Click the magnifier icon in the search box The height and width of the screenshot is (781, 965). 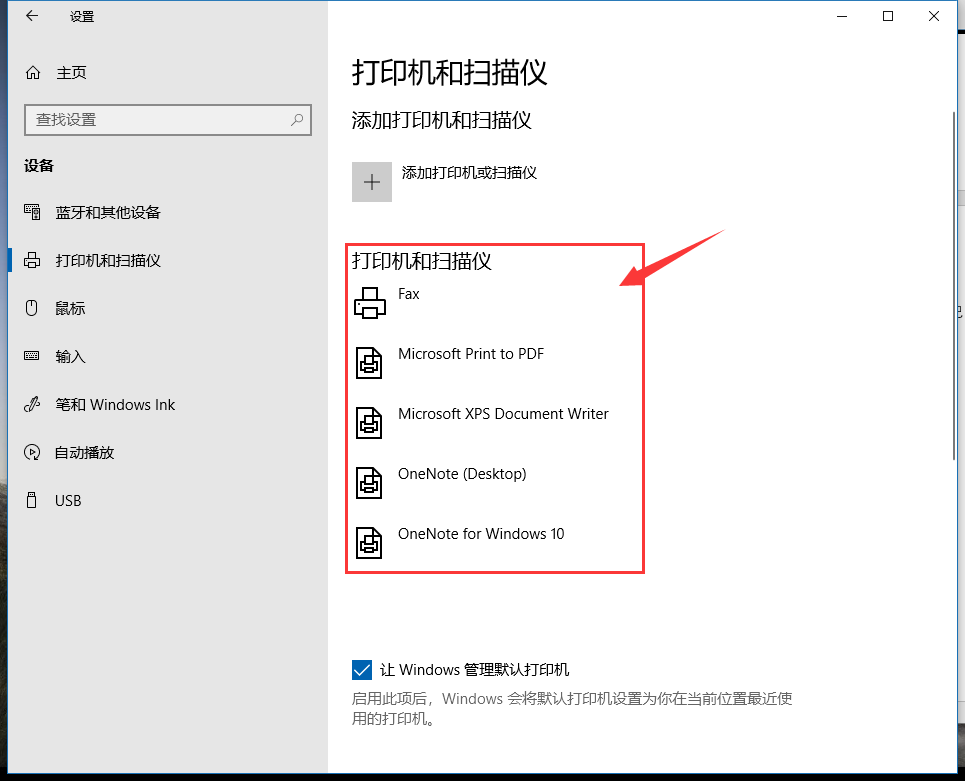(297, 119)
